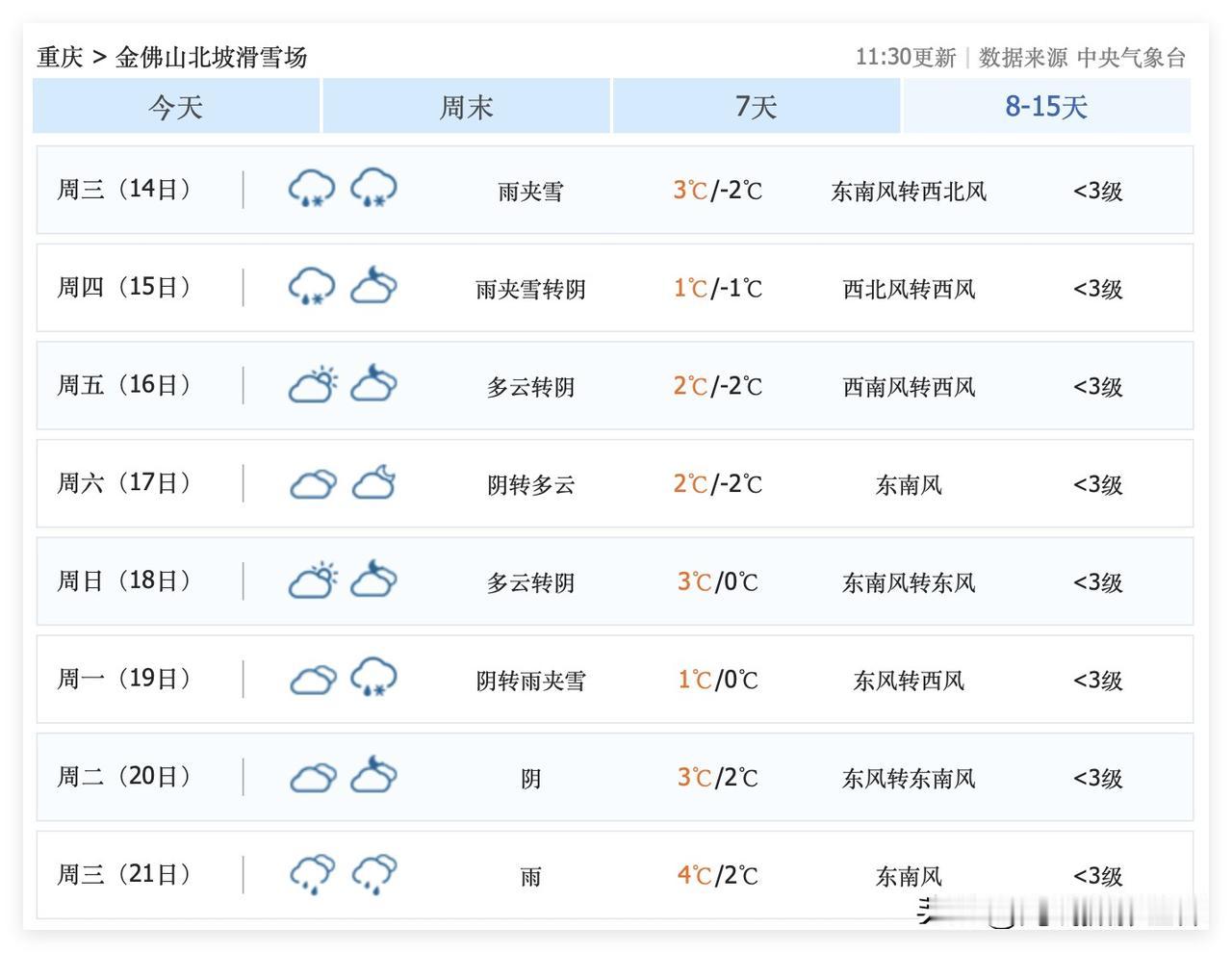Image resolution: width=1232 pixels, height=953 pixels.
Task: Click the sleet icon for Wednesday 14日
Action: point(312,190)
